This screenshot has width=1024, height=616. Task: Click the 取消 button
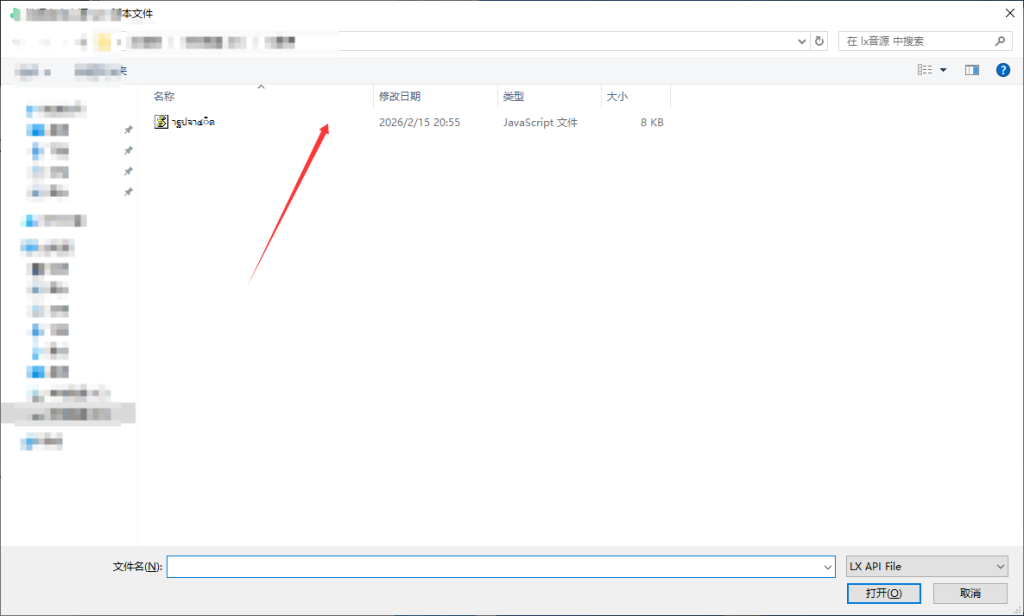pos(970,593)
